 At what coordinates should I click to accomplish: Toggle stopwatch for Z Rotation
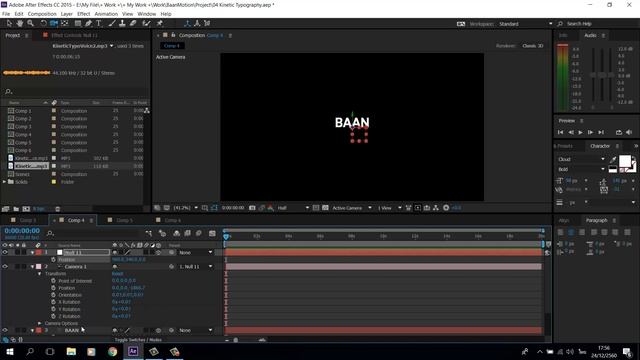pos(53,316)
